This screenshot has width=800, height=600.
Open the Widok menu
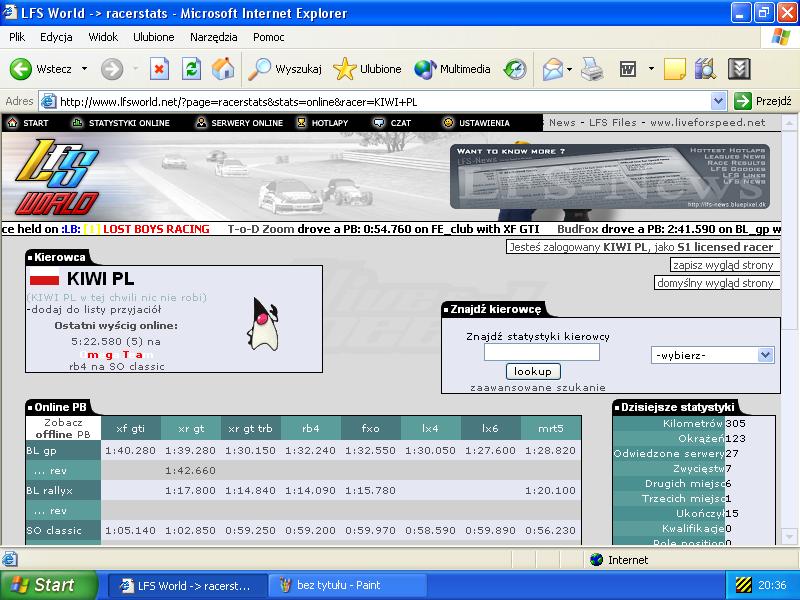(x=103, y=37)
